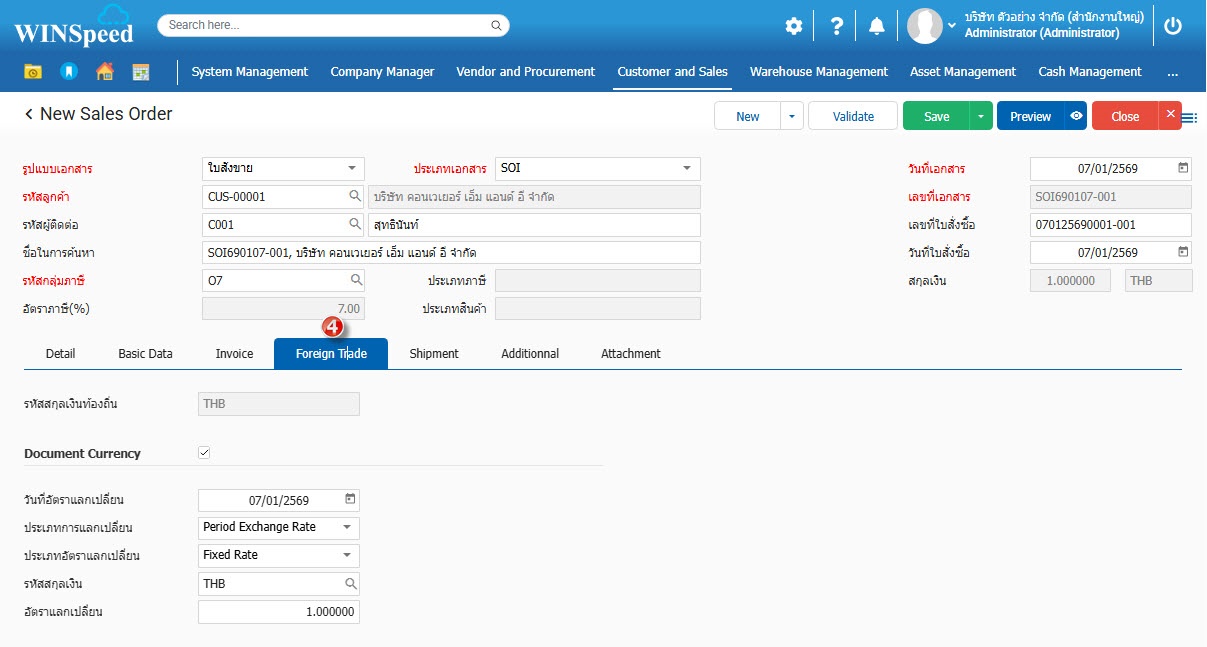Screen dimensions: 1207x647
Task: Click the eye icon beside Preview
Action: (1076, 116)
